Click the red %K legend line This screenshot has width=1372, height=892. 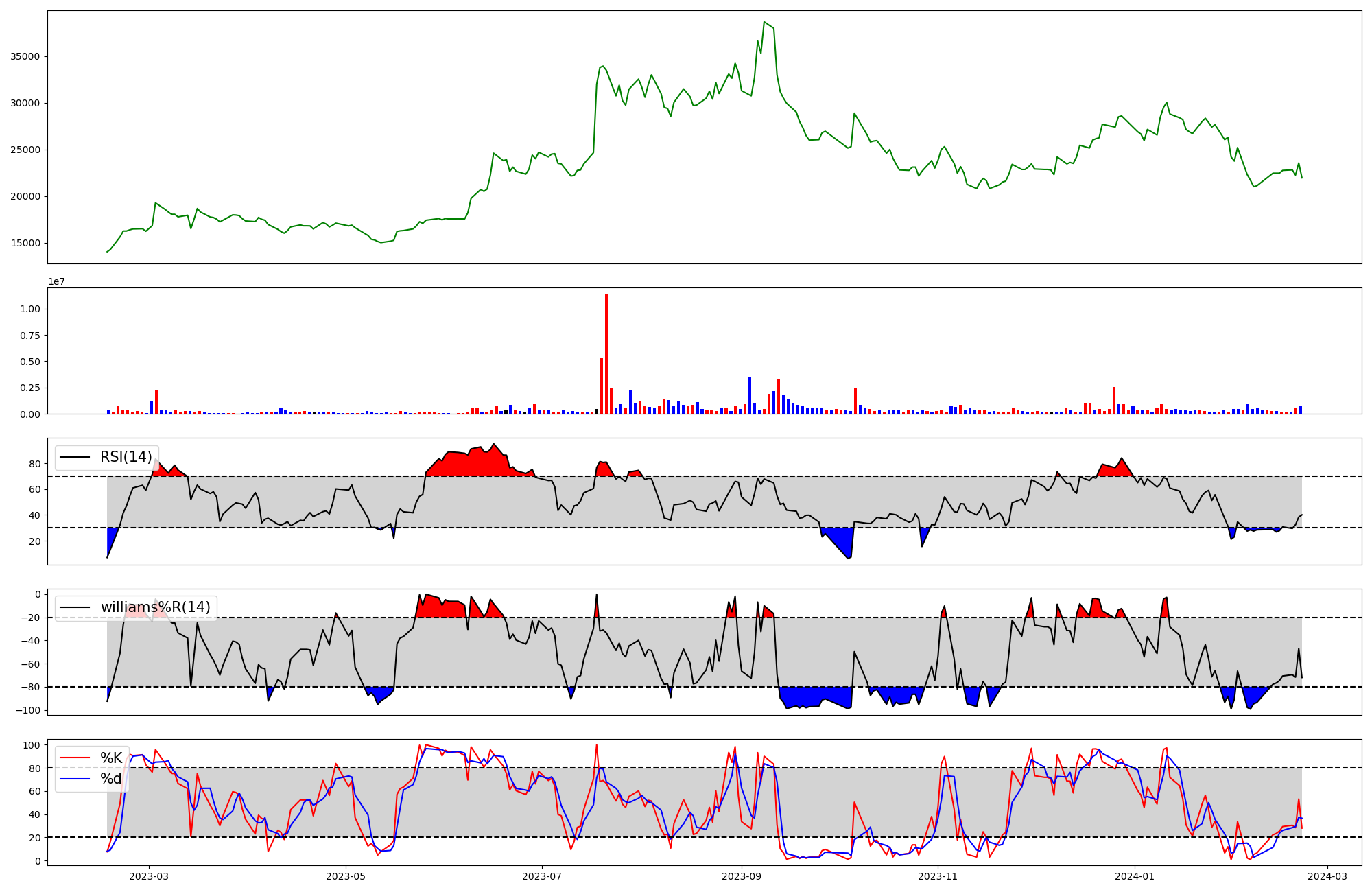(x=75, y=758)
